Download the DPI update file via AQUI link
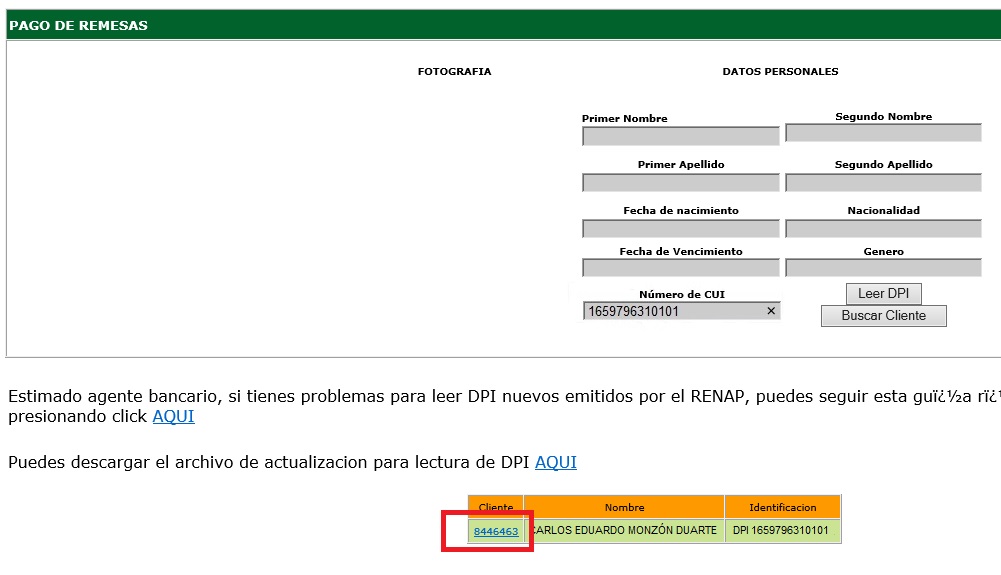The image size is (1001, 575). tap(555, 462)
